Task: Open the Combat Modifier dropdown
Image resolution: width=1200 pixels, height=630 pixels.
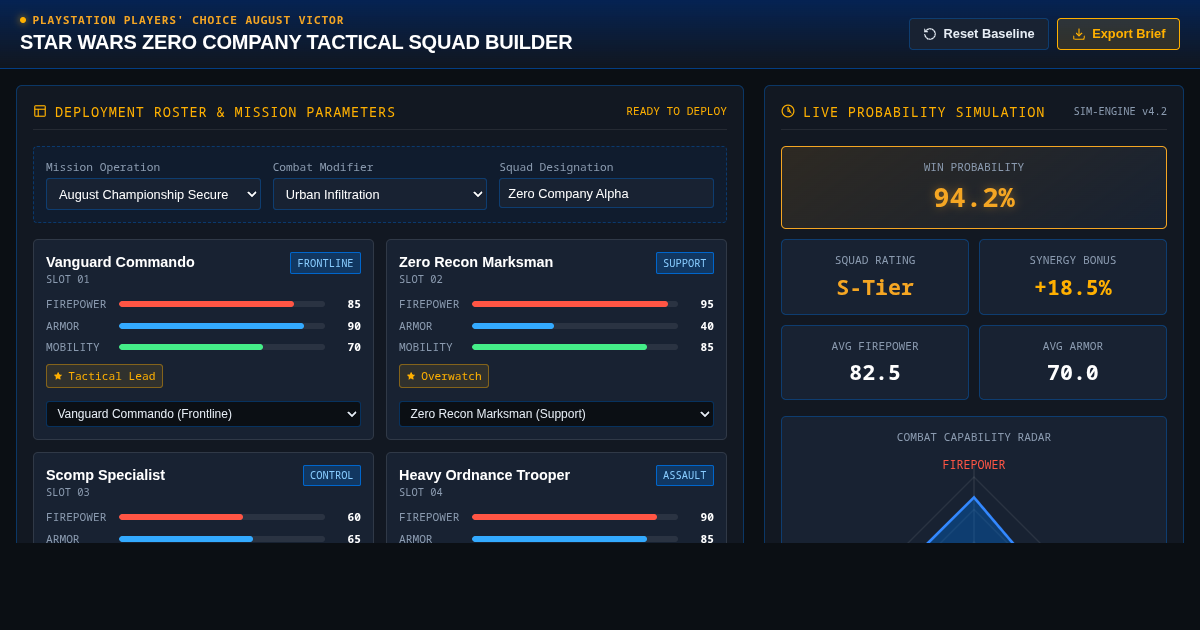Action: 380,194
